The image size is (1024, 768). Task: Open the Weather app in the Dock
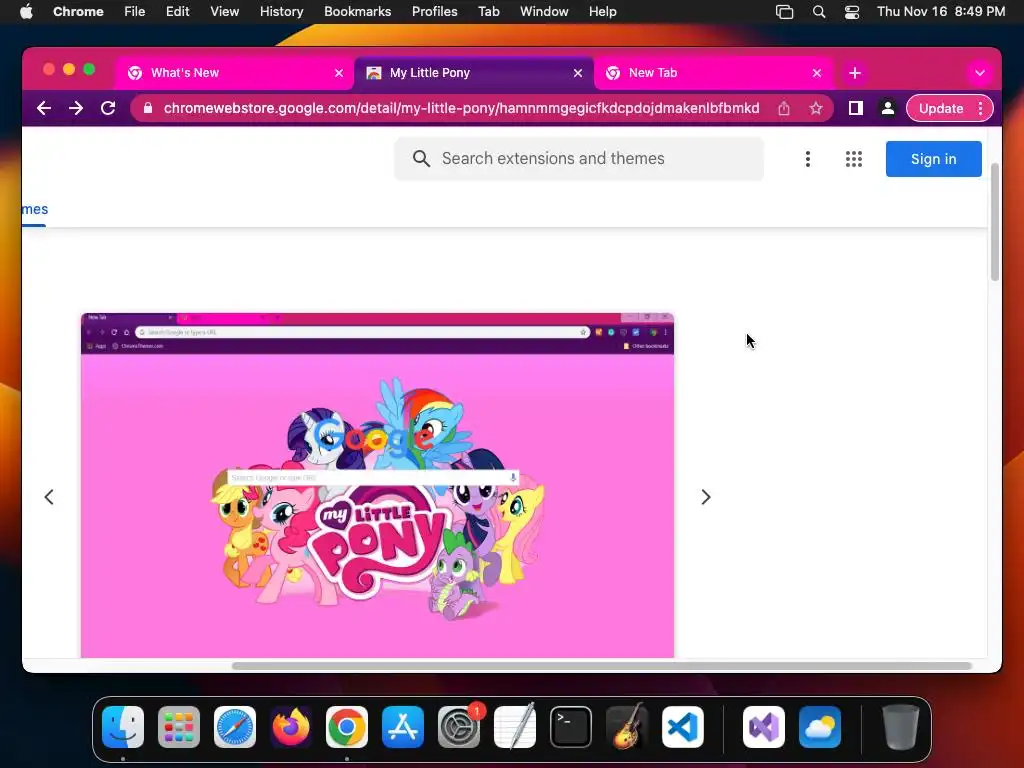[820, 727]
